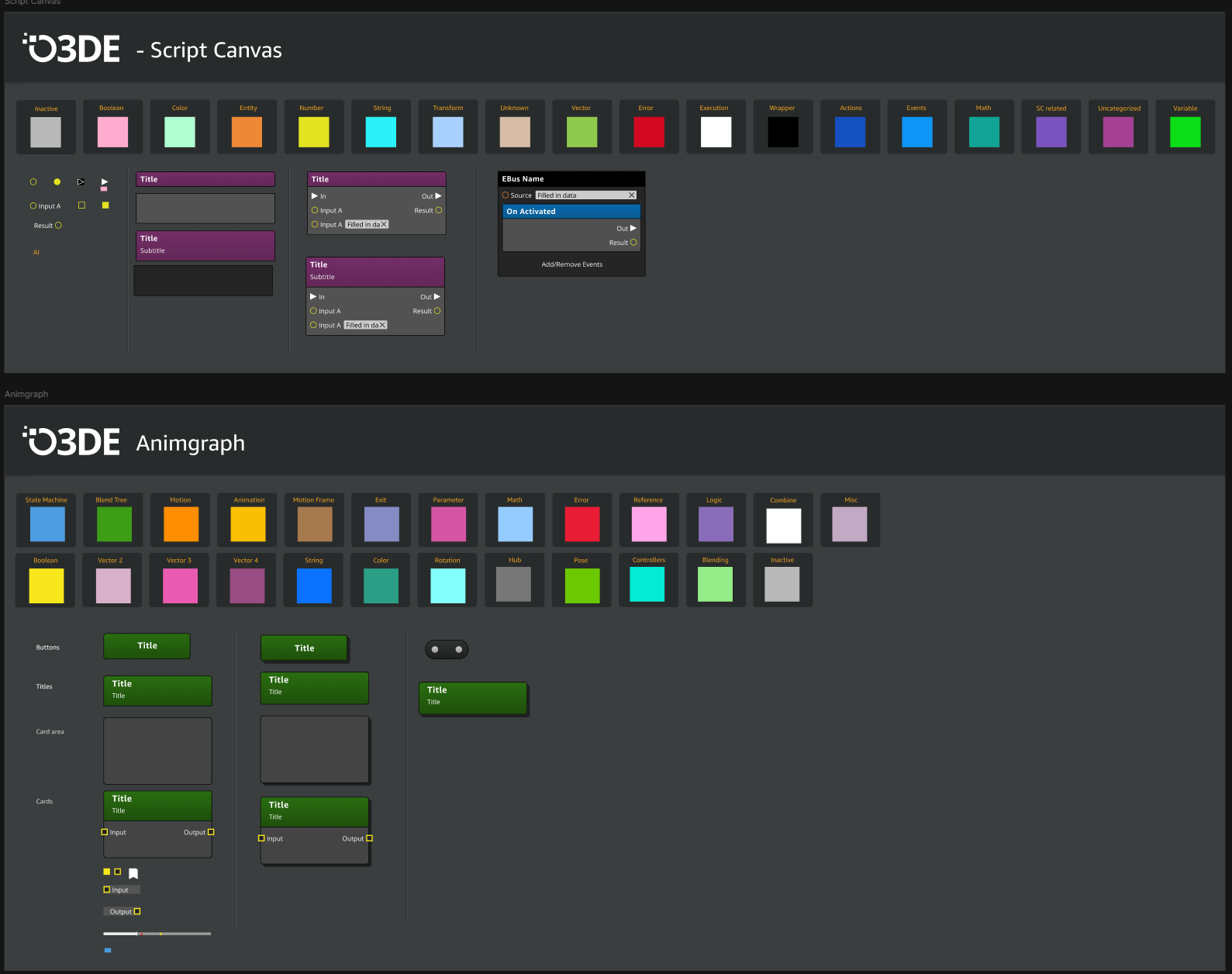Click the legend Input chip with yellow port

122,889
